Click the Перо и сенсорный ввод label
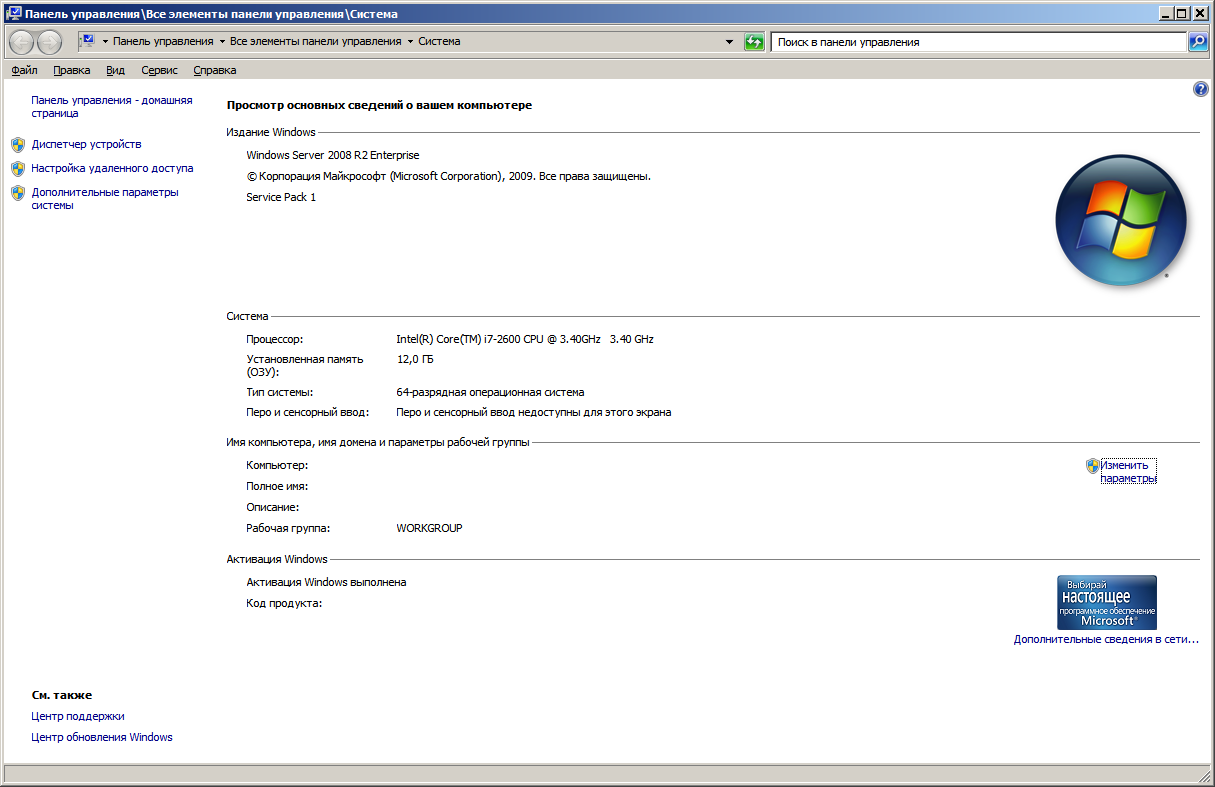The width and height of the screenshot is (1215, 787). [308, 412]
